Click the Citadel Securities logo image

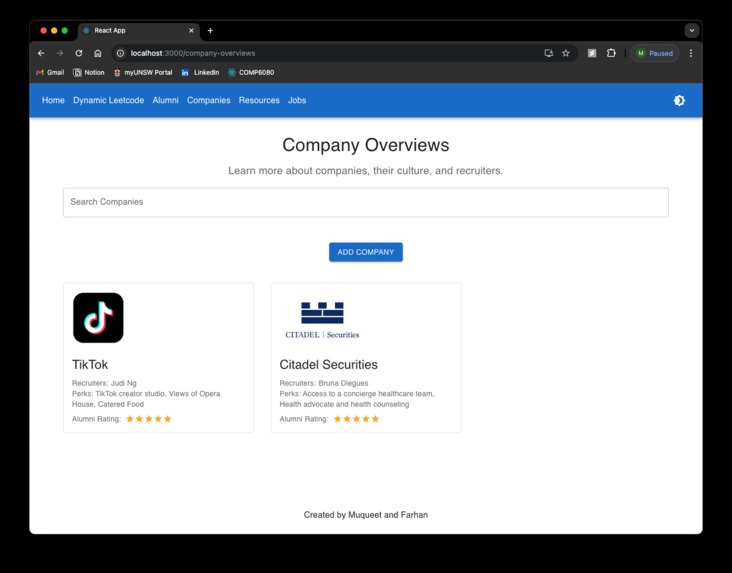click(322, 320)
